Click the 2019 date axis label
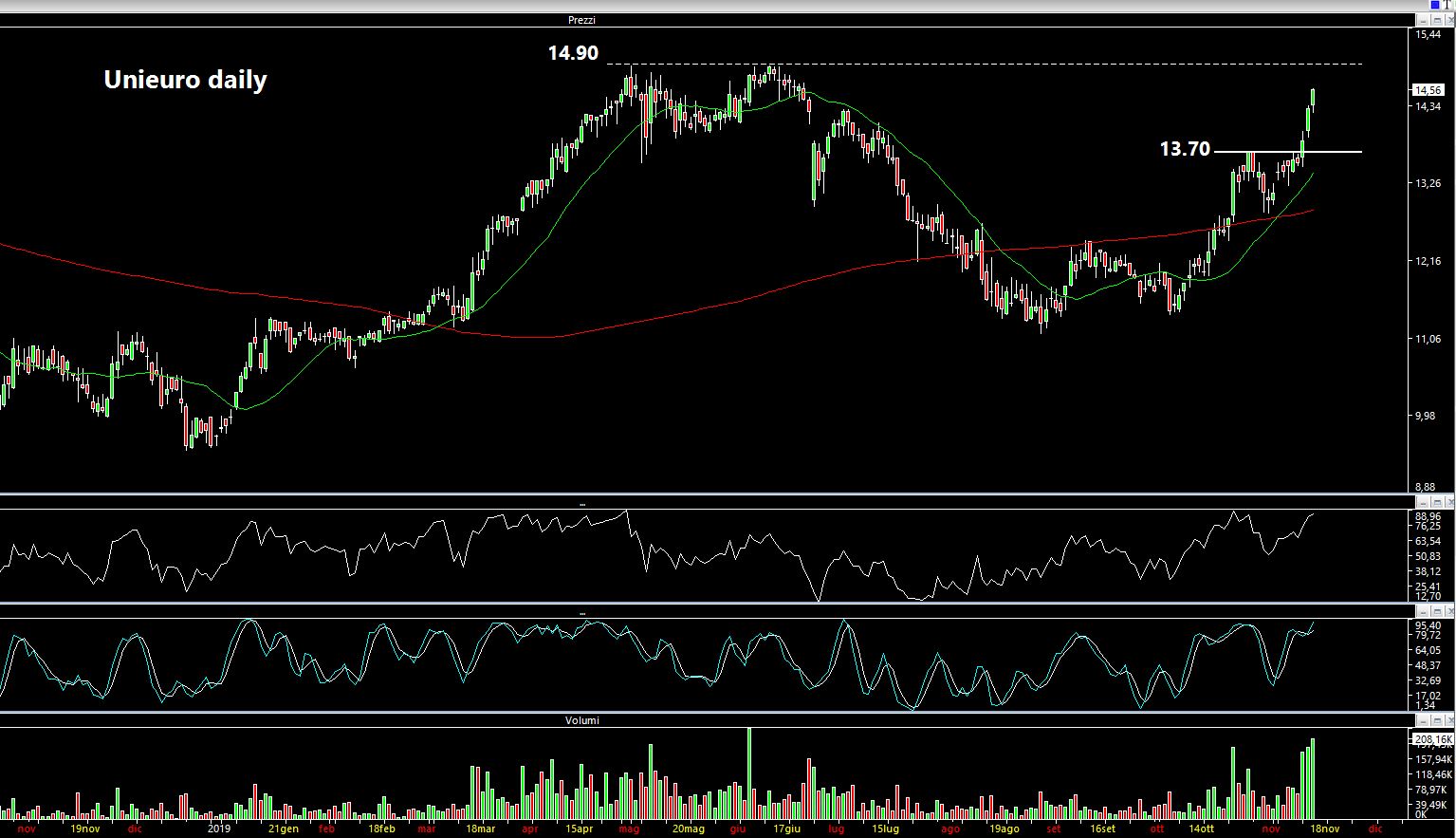The width and height of the screenshot is (1456, 838). 219,829
